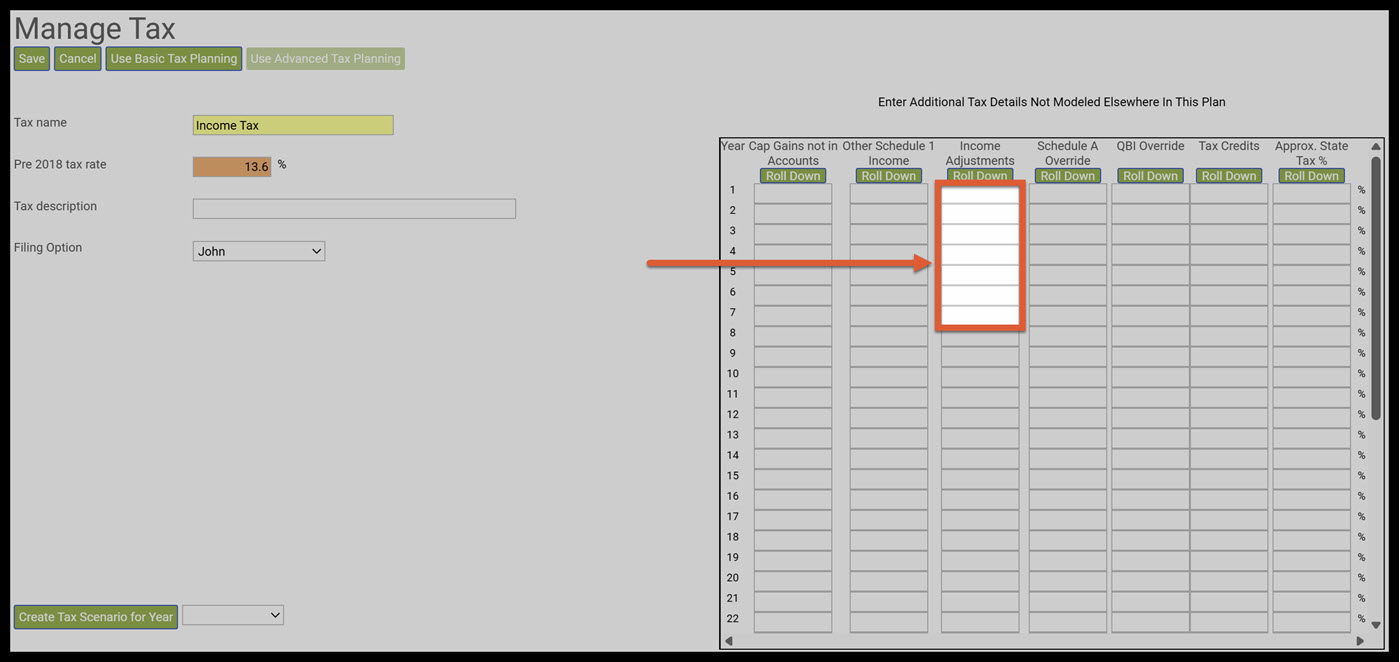
Task: Select Use Advanced Tax Planning button
Action: point(326,59)
